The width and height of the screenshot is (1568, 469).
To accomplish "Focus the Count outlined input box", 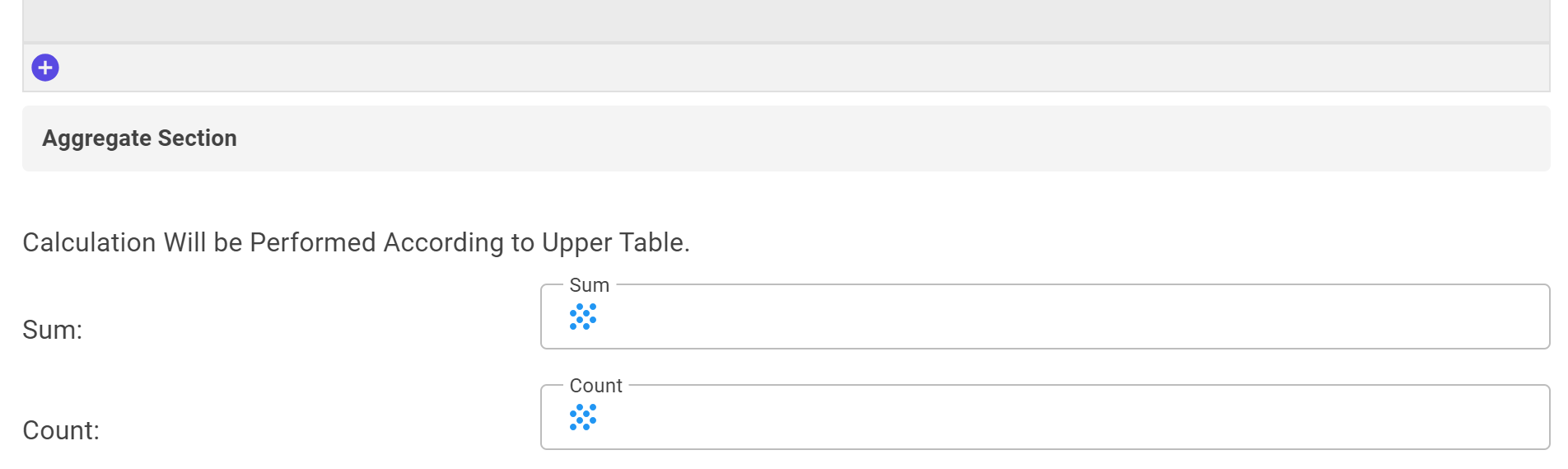I will tap(1045, 417).
